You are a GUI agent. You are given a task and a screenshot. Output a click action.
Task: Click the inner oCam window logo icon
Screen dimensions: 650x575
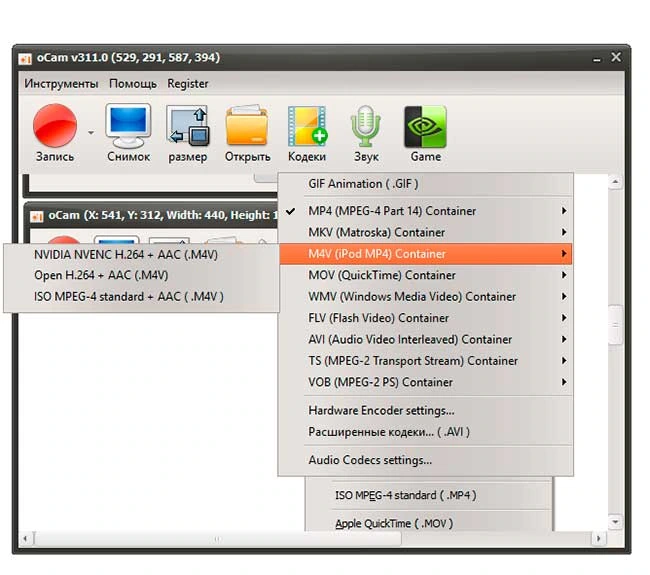[x=37, y=216]
